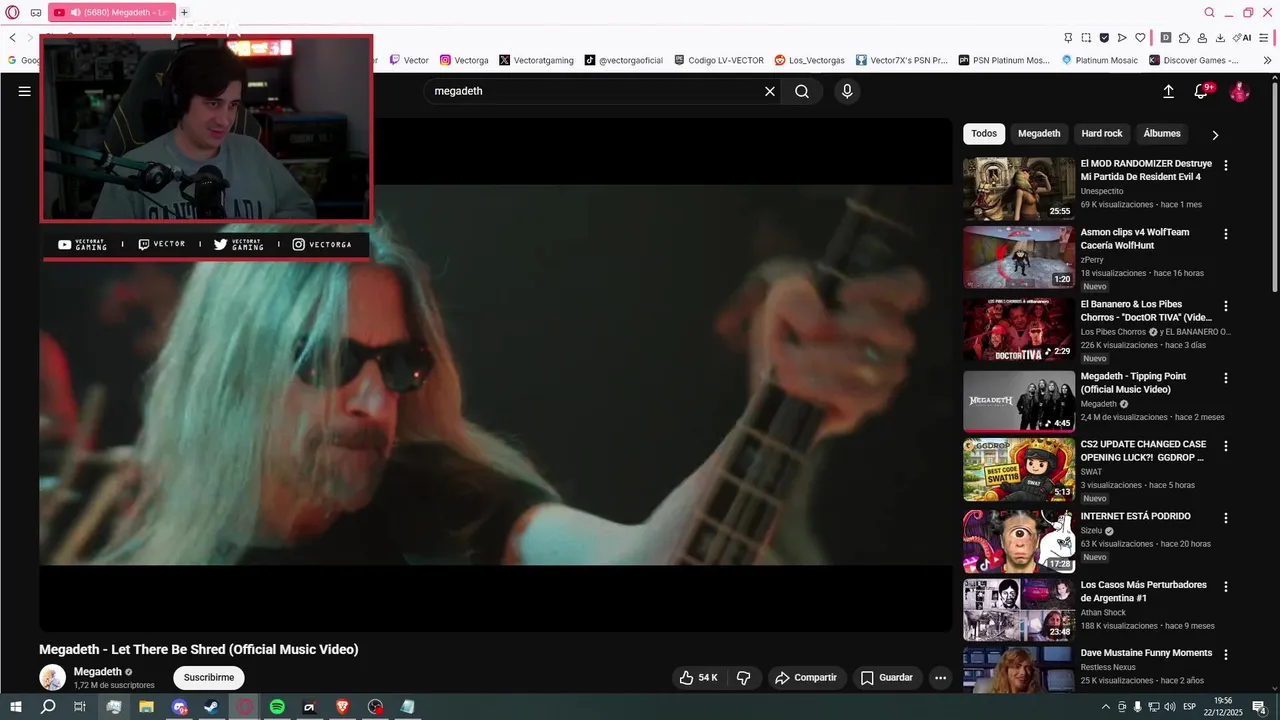Open the Megadeth channel name link
Image resolution: width=1280 pixels, height=720 pixels.
[98, 671]
